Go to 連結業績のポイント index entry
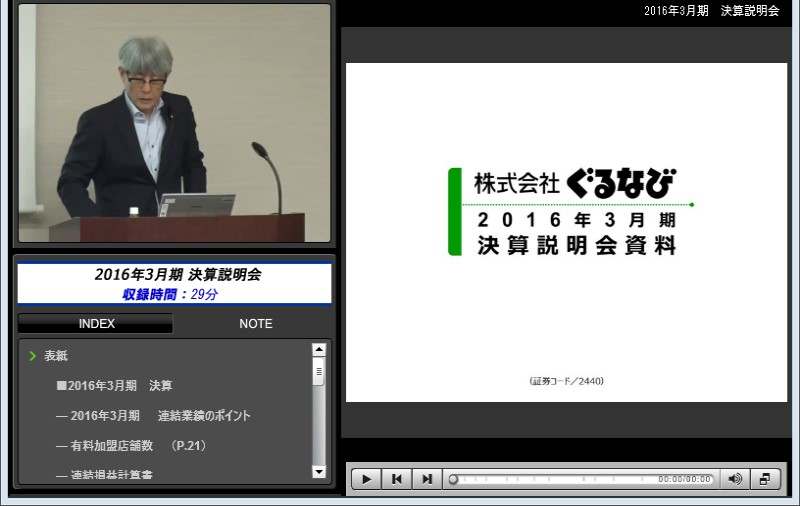Viewport: 800px width, 506px height. click(153, 416)
